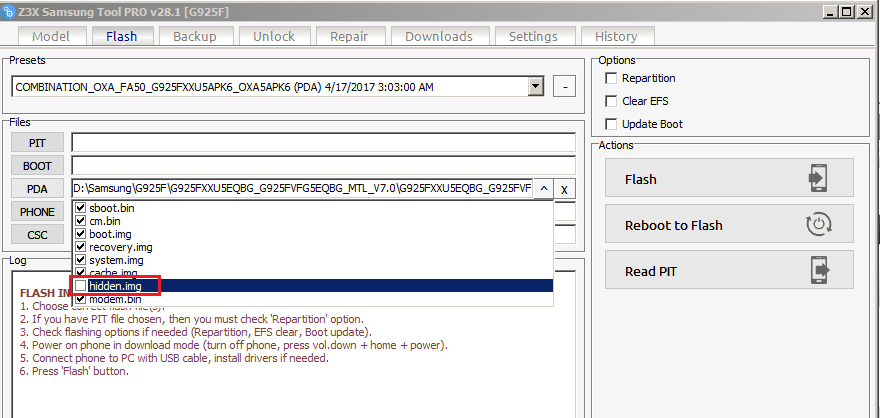This screenshot has width=880, height=418.
Task: Open the Settings tab
Action: [533, 36]
